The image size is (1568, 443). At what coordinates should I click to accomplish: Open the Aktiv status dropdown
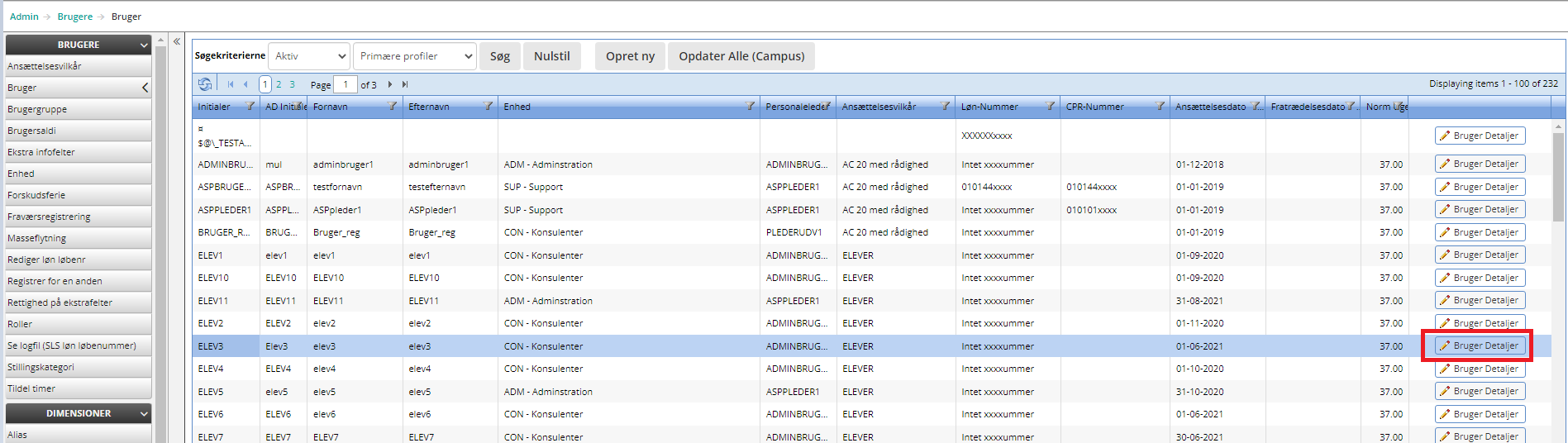[309, 56]
